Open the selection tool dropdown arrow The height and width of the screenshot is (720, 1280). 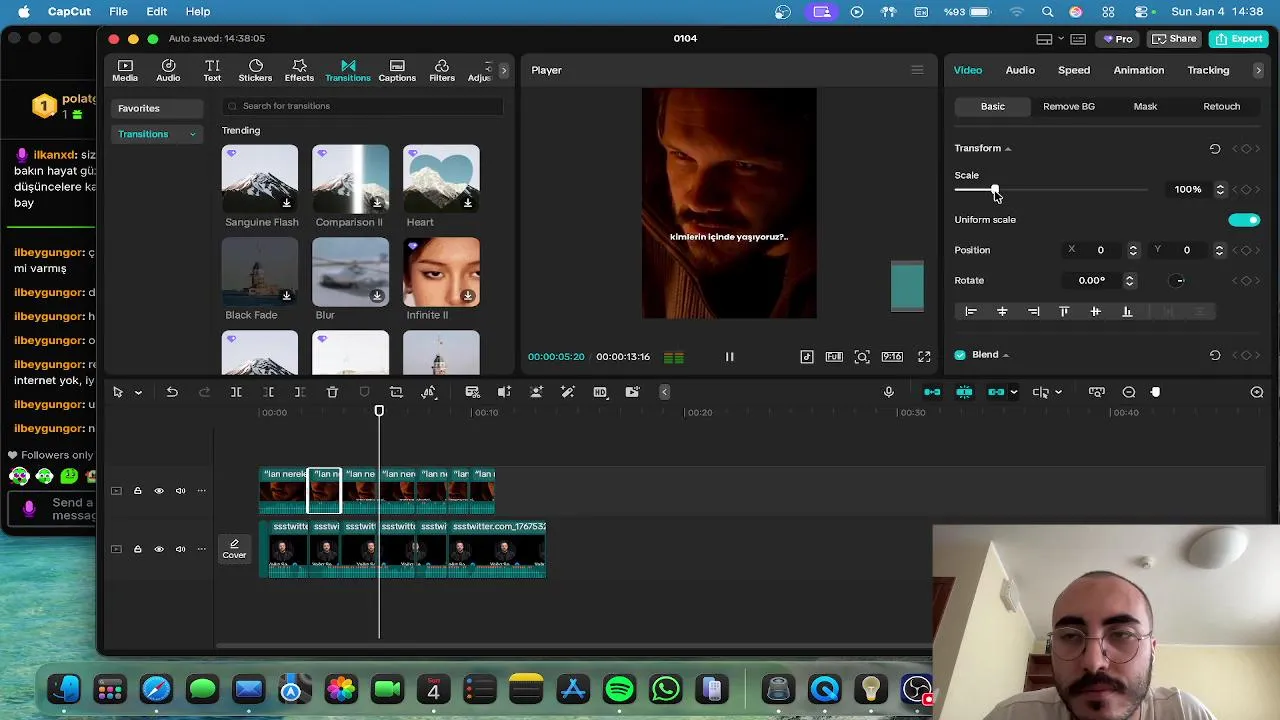click(x=138, y=392)
